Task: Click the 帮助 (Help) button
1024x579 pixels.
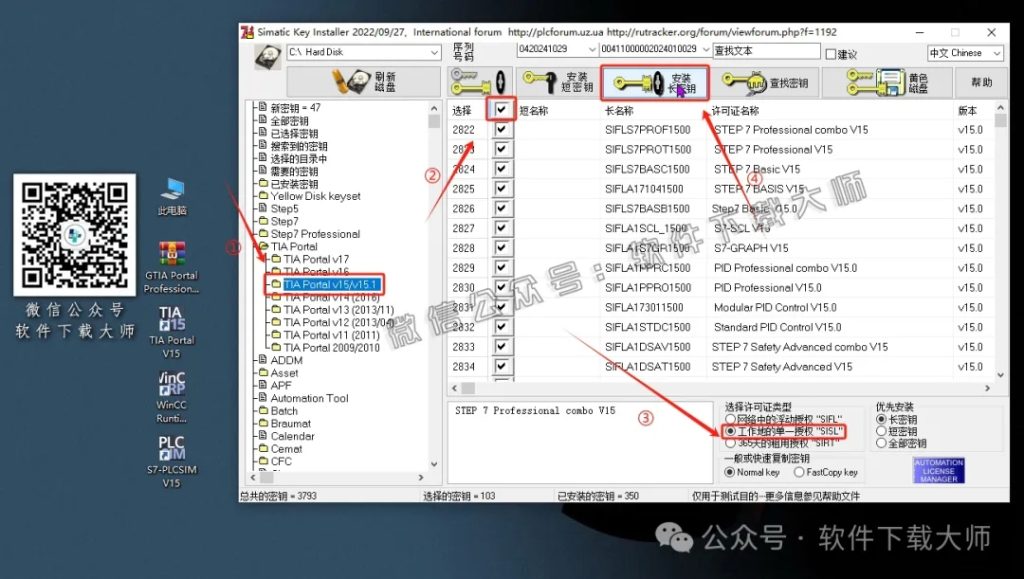Action: pyautogui.click(x=981, y=81)
